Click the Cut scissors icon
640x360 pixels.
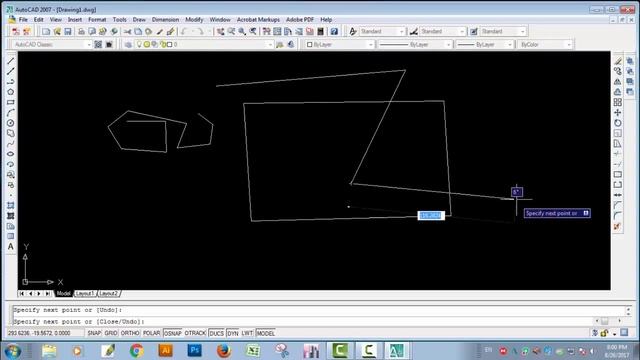(128, 31)
